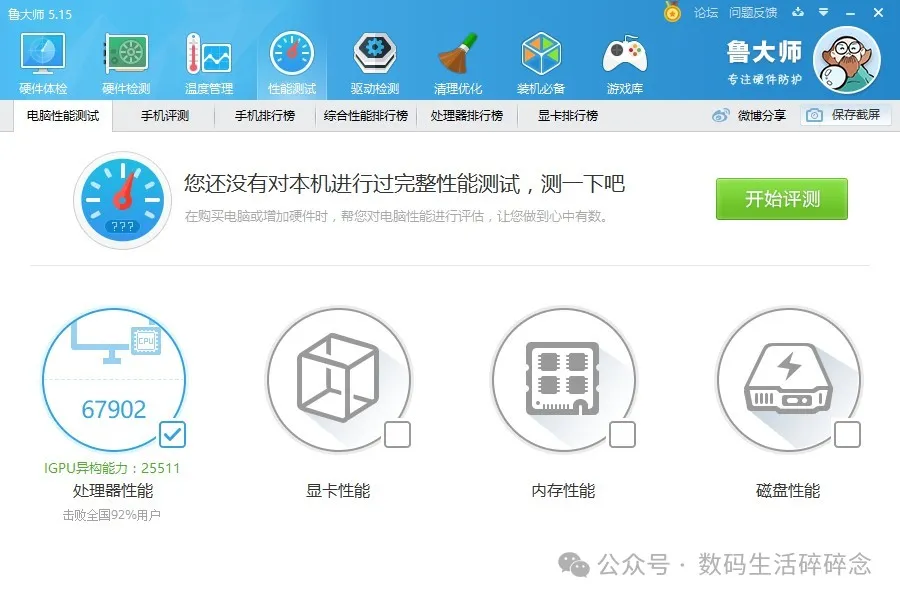Click the 鲁大师 5.15 title text
This screenshot has height=600, width=900.
click(40, 14)
